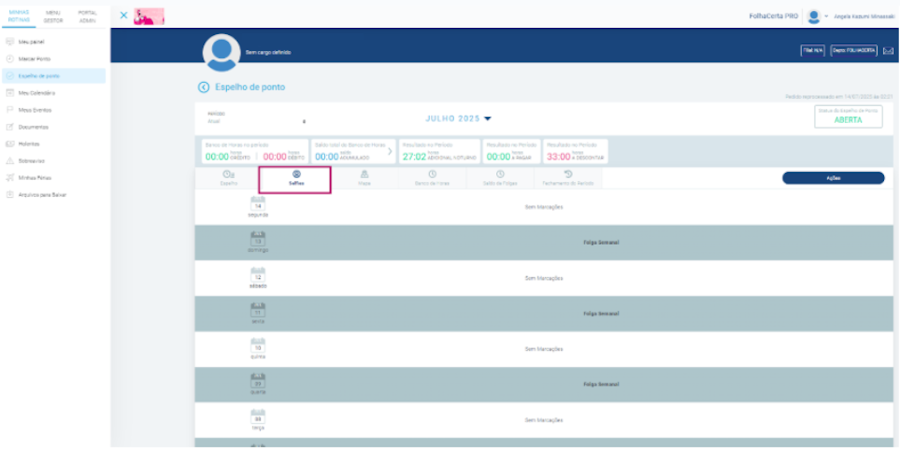900x452 pixels.
Task: Switch to the Selfies tab
Action: pyautogui.click(x=296, y=178)
